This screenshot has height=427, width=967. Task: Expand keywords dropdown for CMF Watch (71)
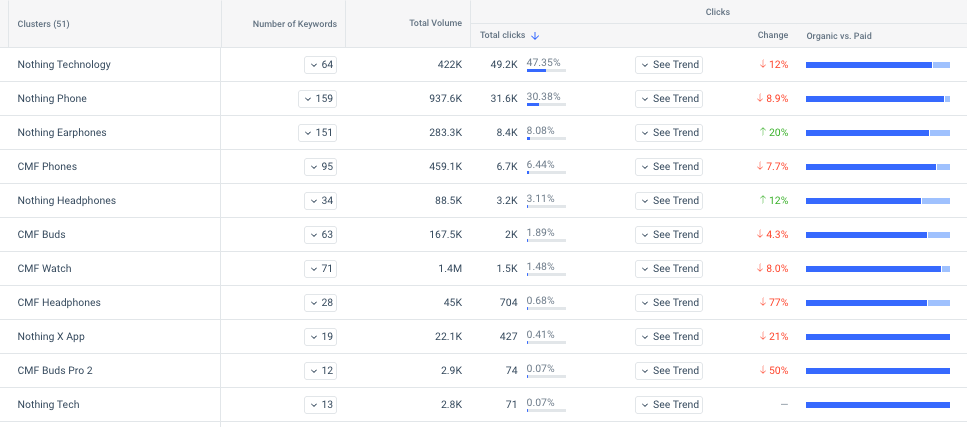[x=321, y=268]
